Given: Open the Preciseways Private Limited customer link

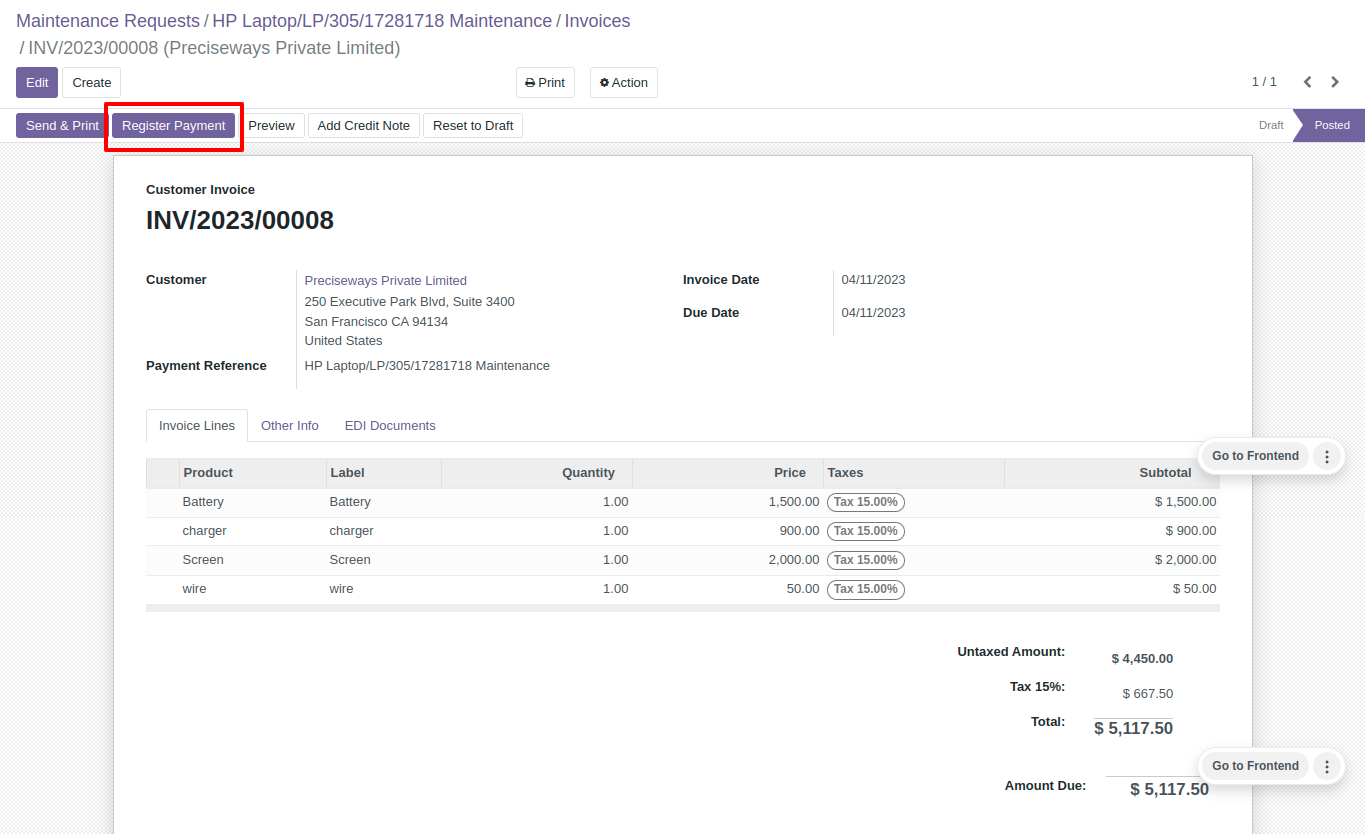Looking at the screenshot, I should [386, 281].
